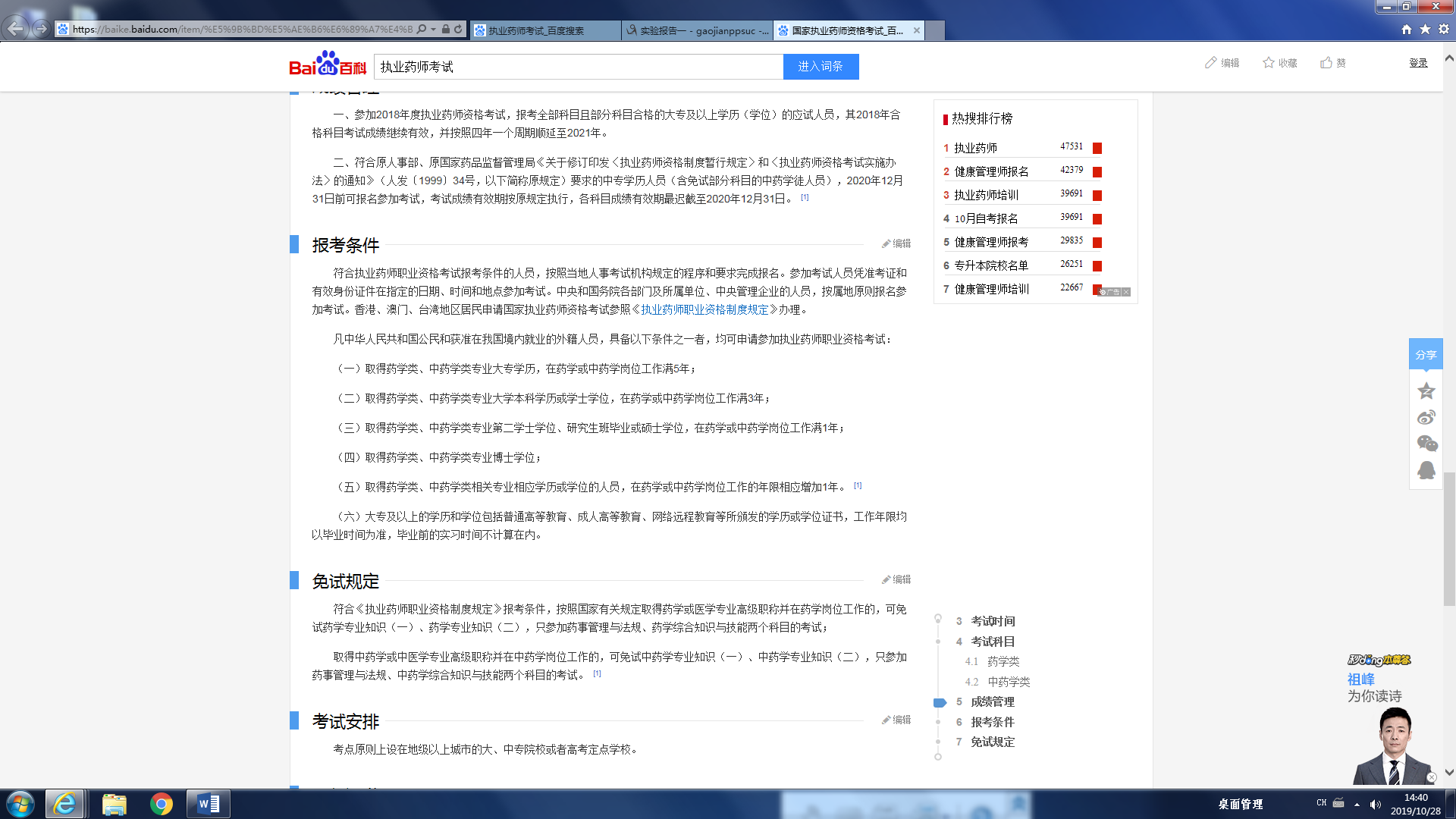The image size is (1456, 819).
Task: Click the IE refresh icon in address bar
Action: [x=458, y=30]
